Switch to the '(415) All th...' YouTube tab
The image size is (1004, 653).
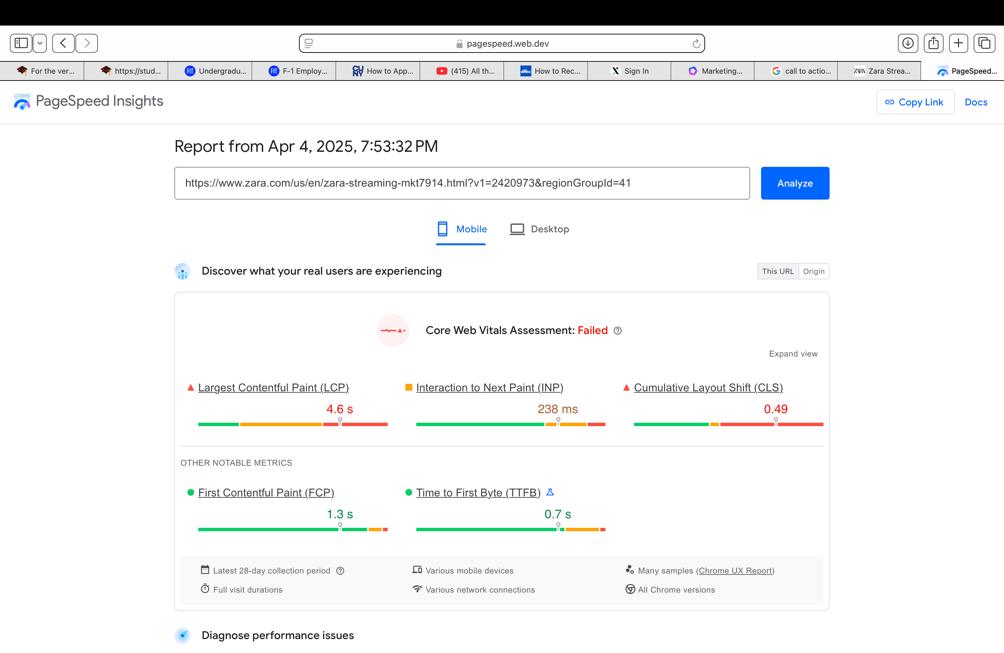[x=462, y=71]
